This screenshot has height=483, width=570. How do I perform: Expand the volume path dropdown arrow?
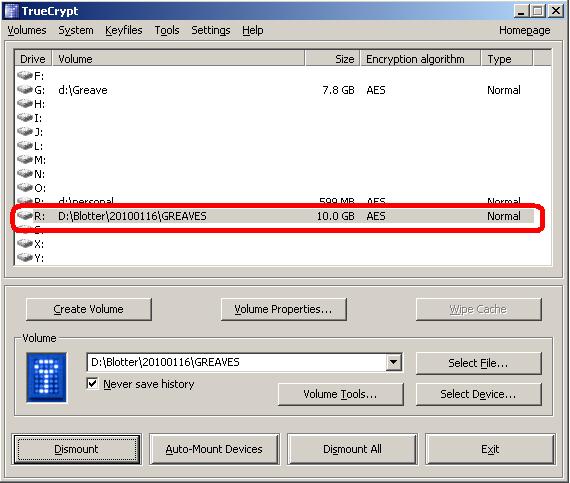[x=393, y=362]
